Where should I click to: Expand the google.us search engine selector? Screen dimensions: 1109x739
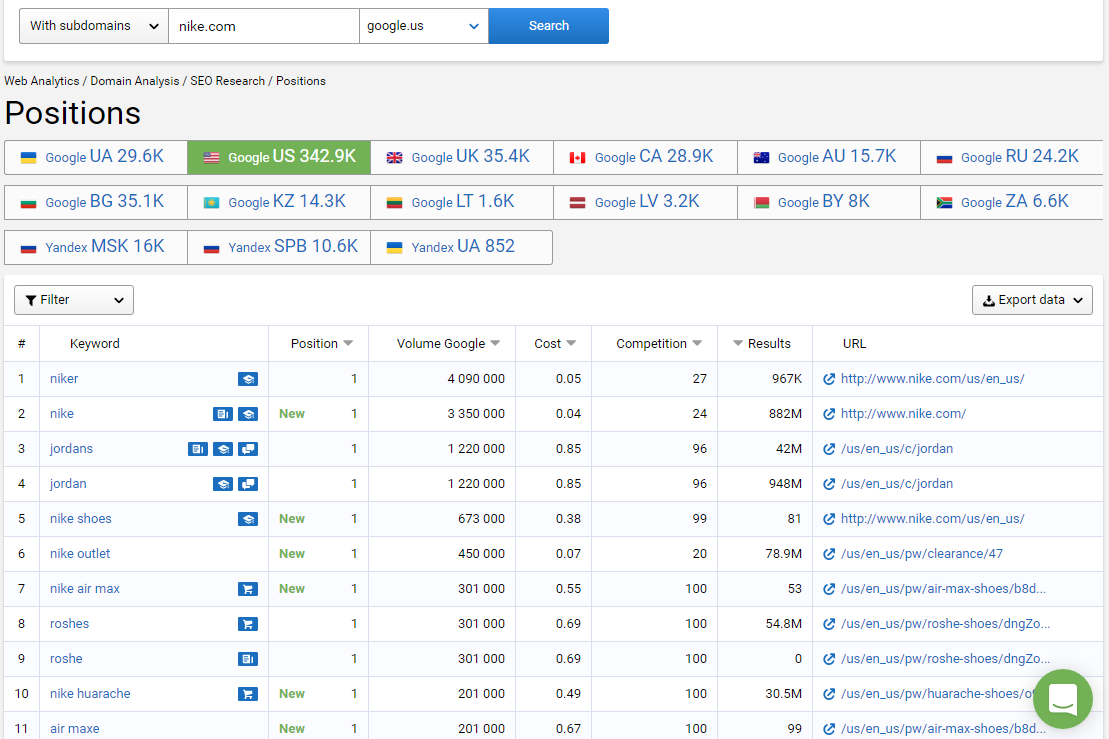423,26
